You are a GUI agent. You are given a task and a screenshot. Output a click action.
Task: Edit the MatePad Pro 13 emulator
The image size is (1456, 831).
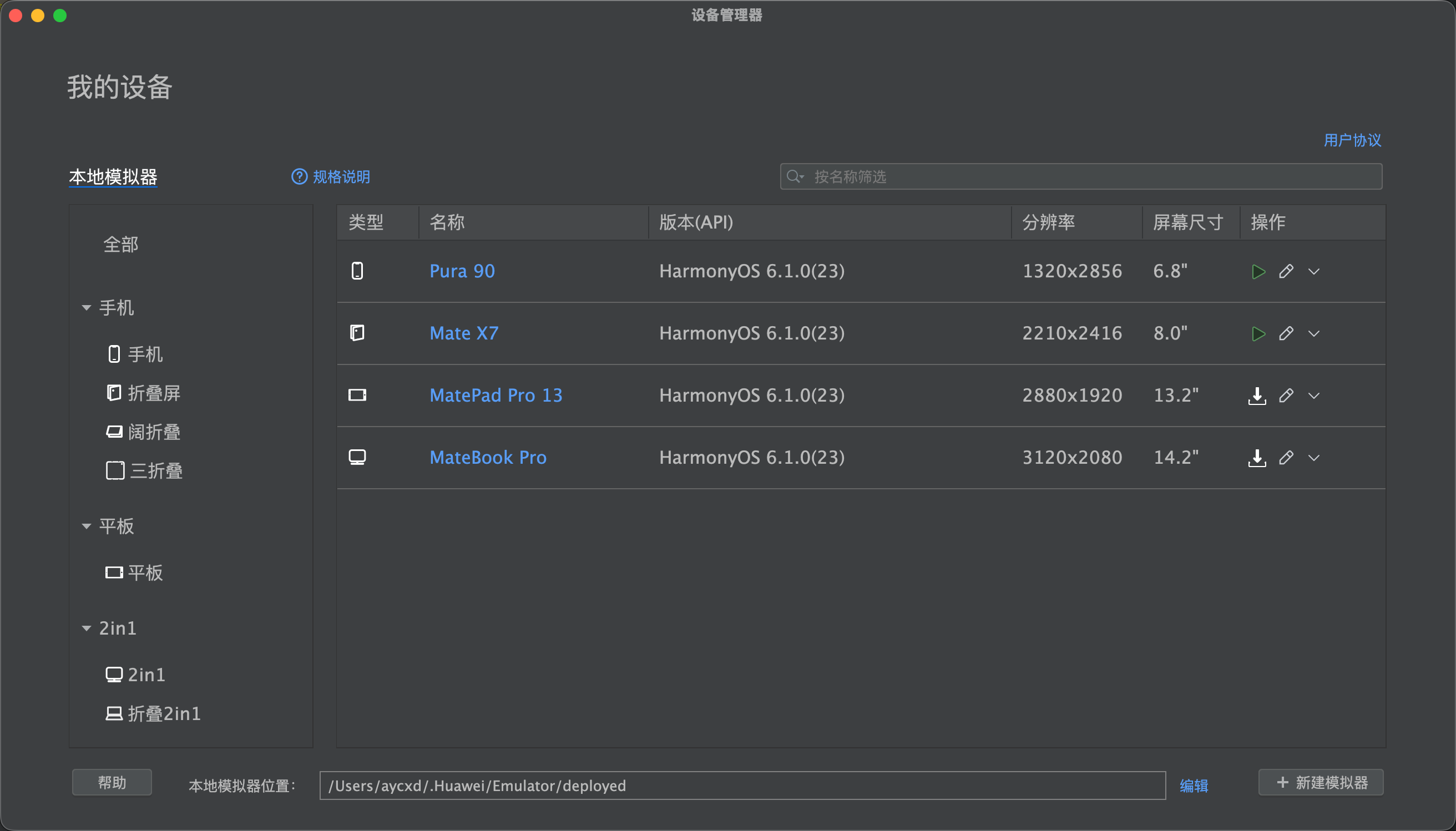1286,396
